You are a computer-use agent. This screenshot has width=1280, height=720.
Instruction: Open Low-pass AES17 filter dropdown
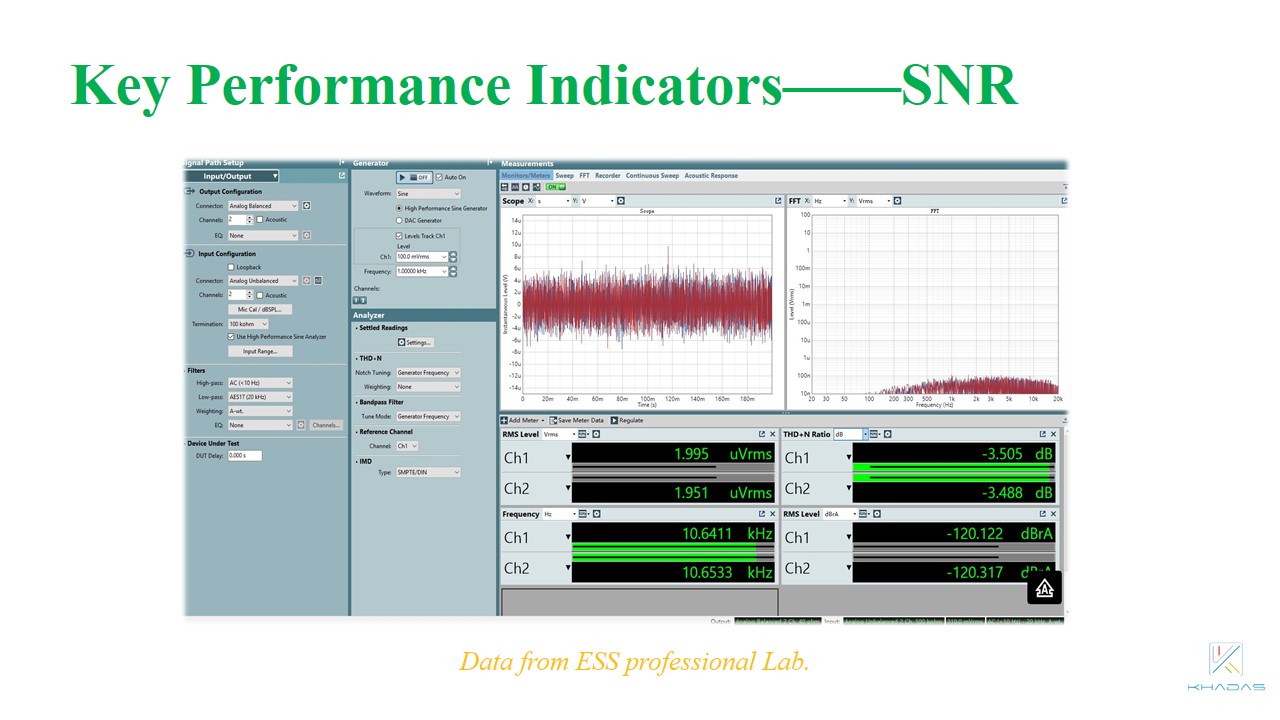point(260,397)
